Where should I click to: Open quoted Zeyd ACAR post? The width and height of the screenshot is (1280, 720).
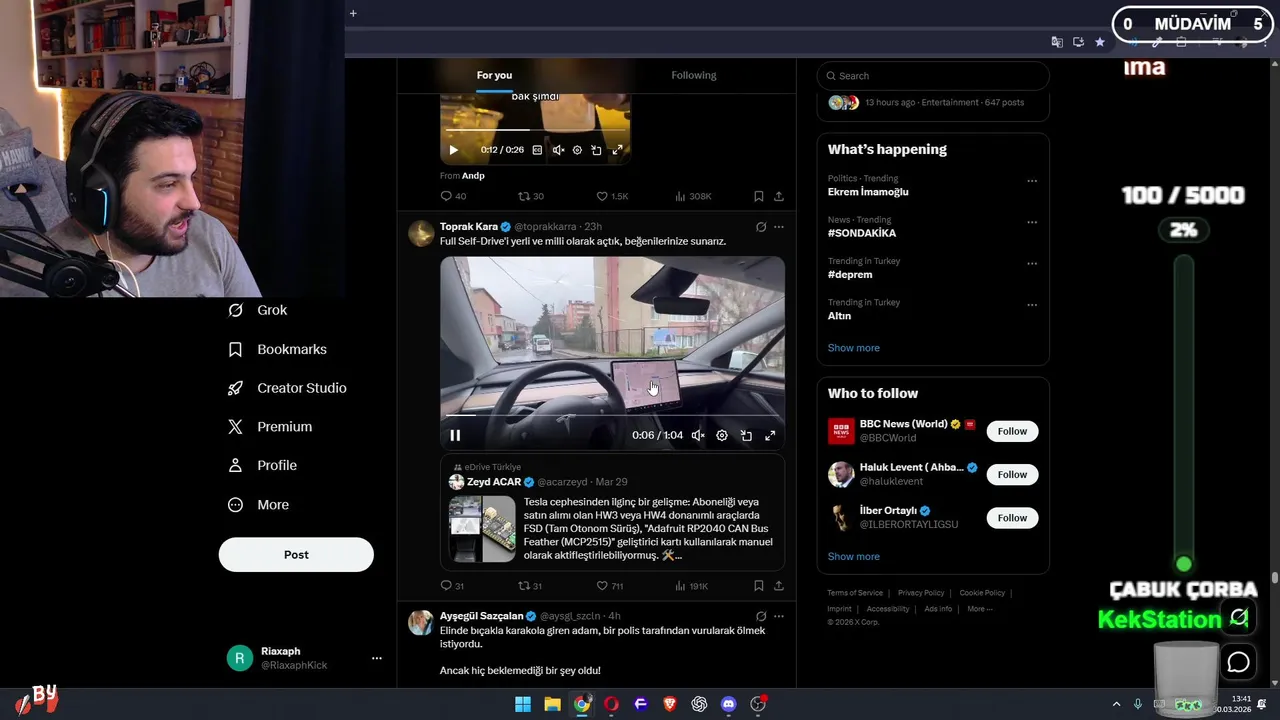pos(612,513)
